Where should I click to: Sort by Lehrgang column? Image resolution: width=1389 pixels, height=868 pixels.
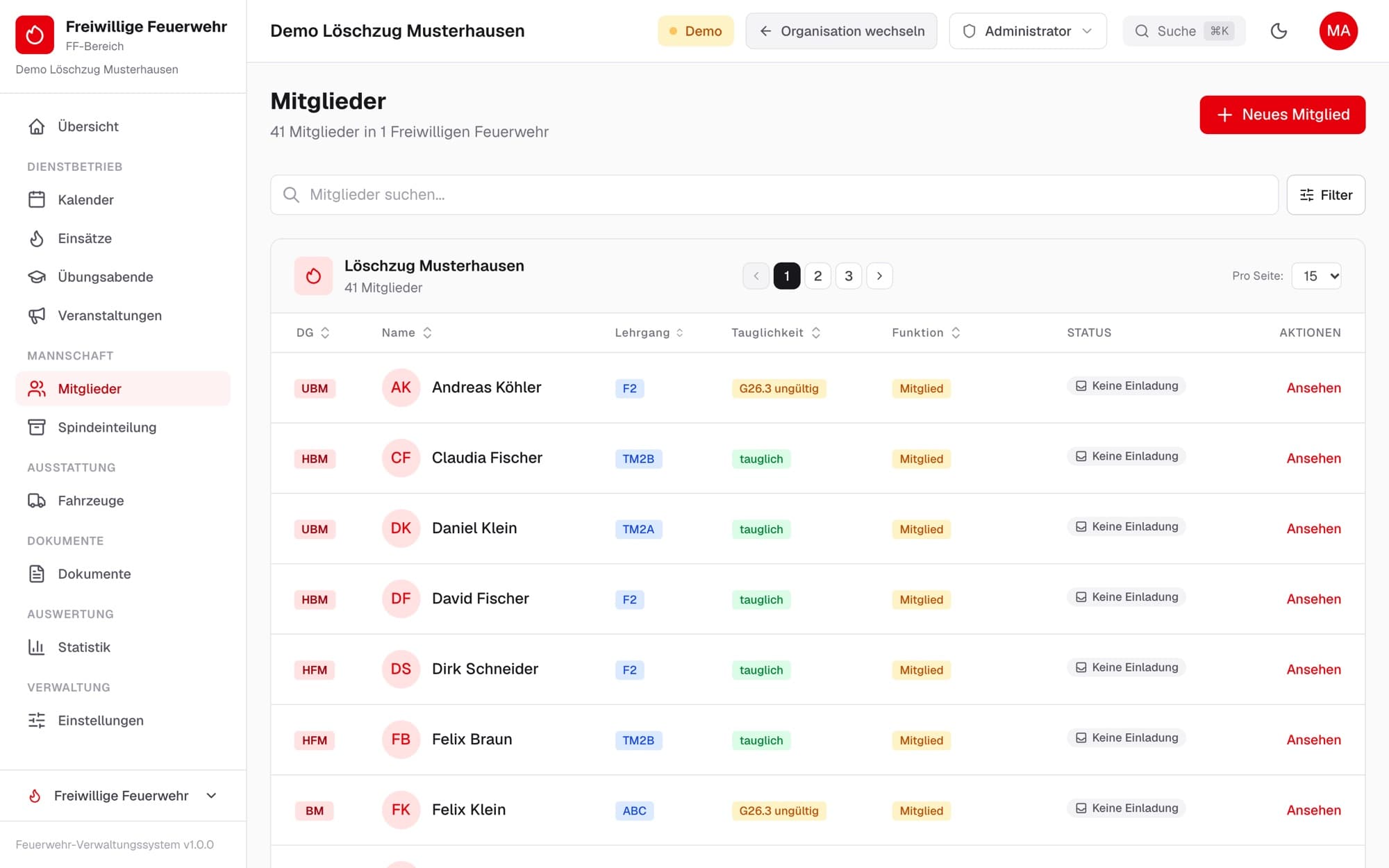pos(649,333)
